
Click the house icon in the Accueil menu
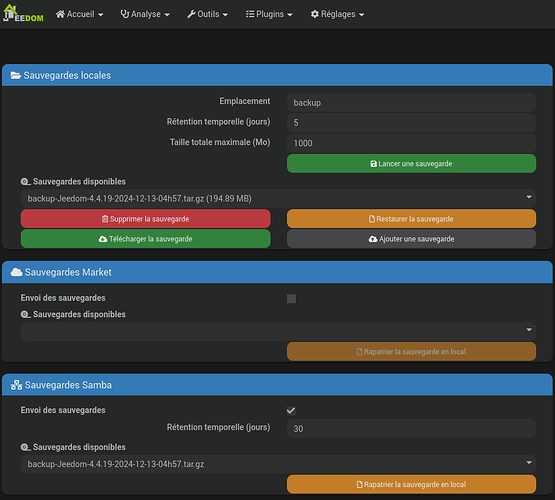tap(61, 14)
